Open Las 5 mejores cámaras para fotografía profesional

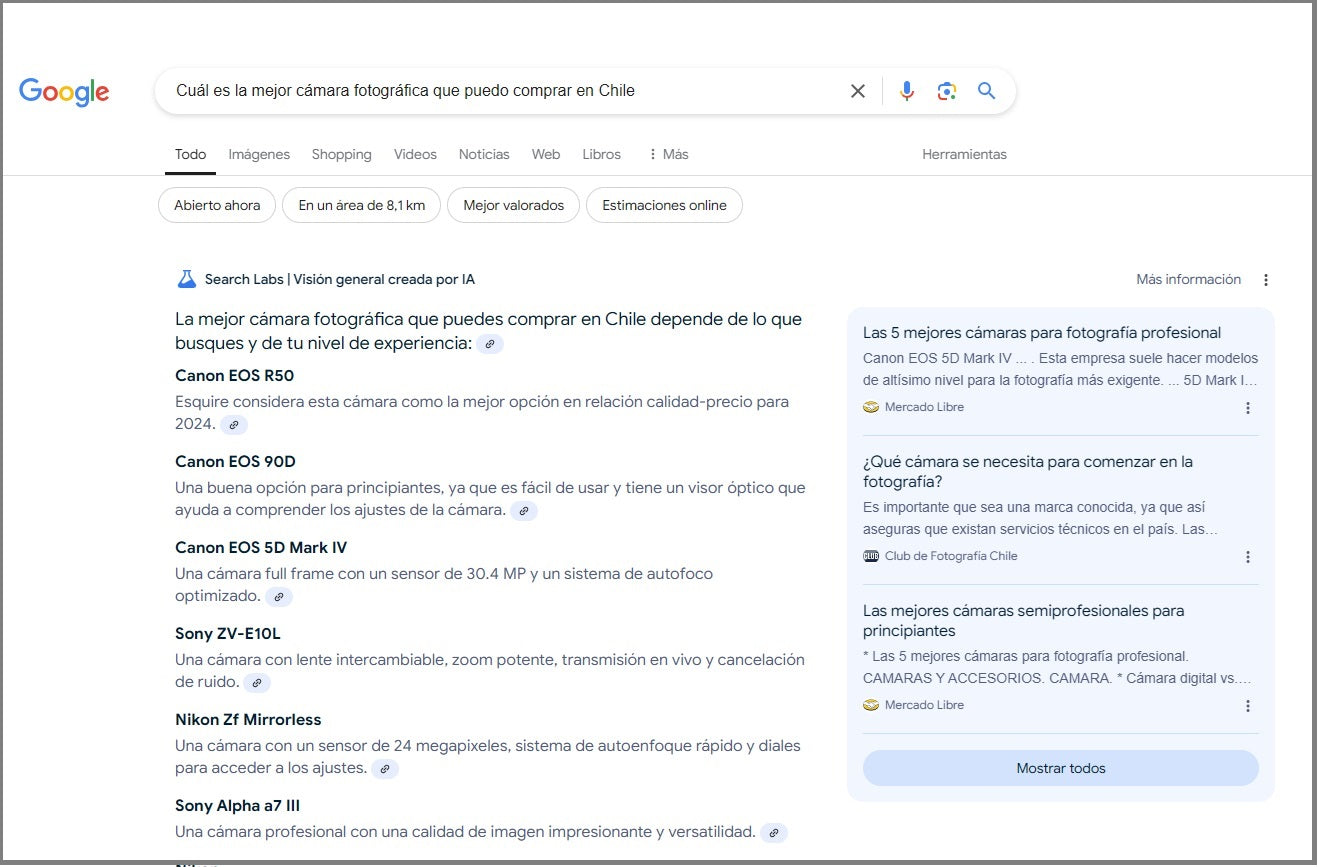tap(1042, 333)
